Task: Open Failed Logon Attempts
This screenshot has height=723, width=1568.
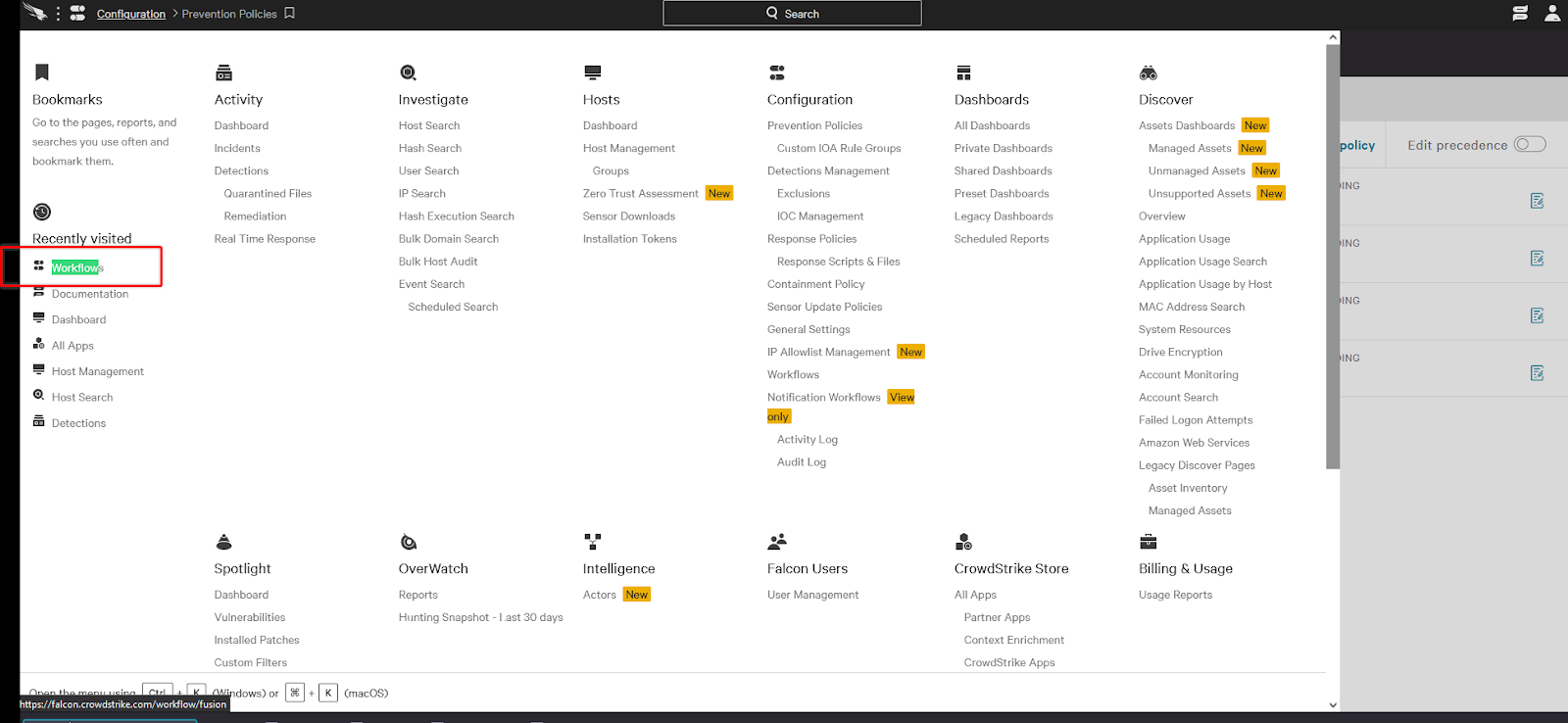Action: click(1196, 420)
